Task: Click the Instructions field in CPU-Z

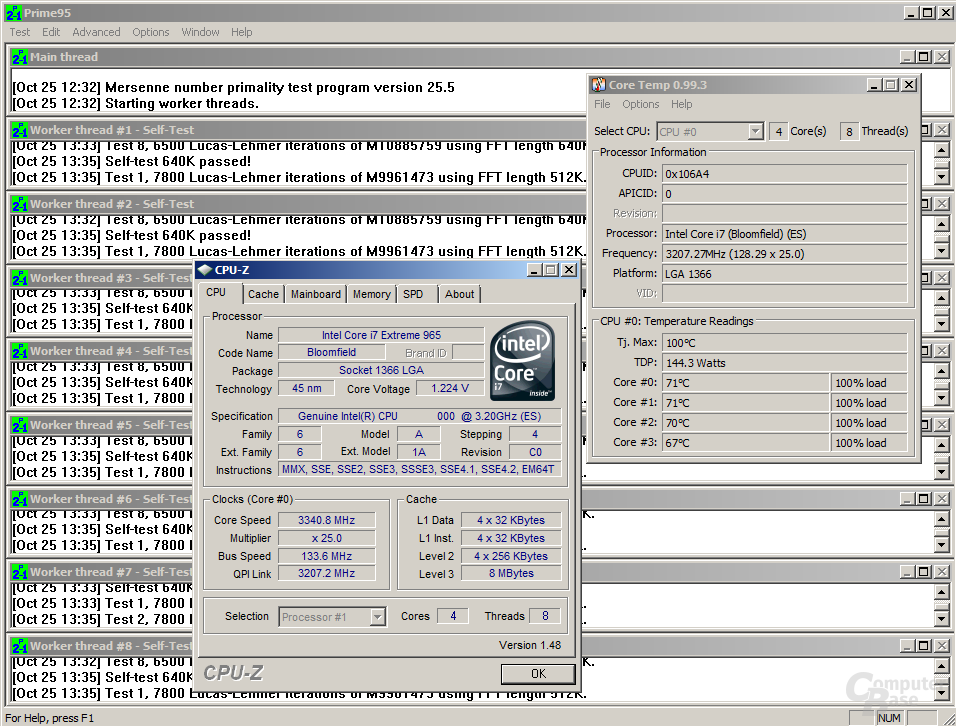Action: tap(419, 469)
